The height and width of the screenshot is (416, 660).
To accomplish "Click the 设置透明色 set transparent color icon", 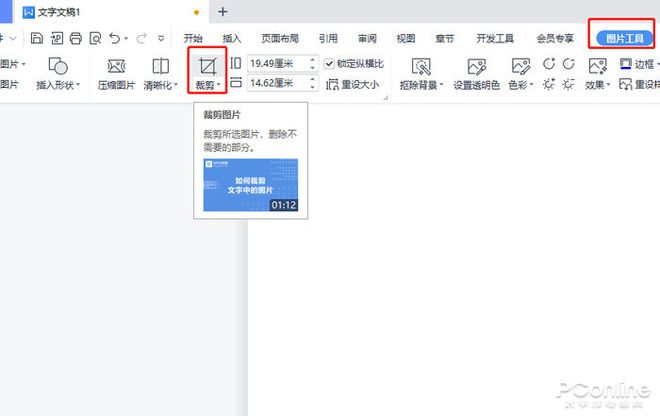I will (x=476, y=67).
